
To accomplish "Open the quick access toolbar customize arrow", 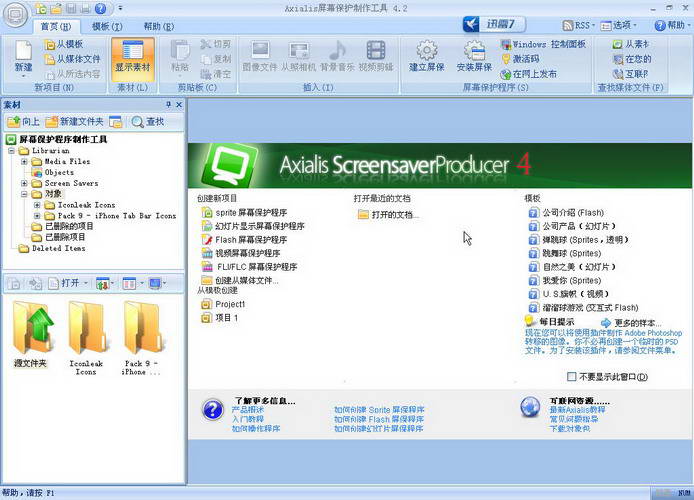I will [120, 8].
